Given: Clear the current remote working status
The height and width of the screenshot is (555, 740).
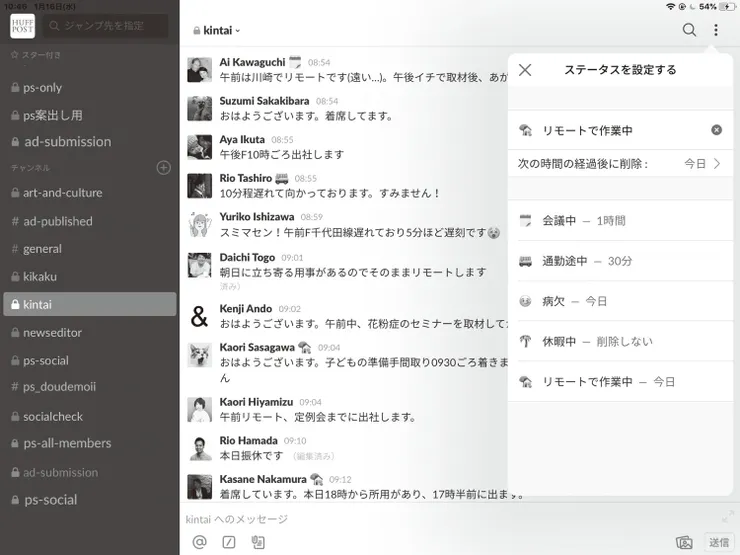Looking at the screenshot, I should tap(716, 130).
